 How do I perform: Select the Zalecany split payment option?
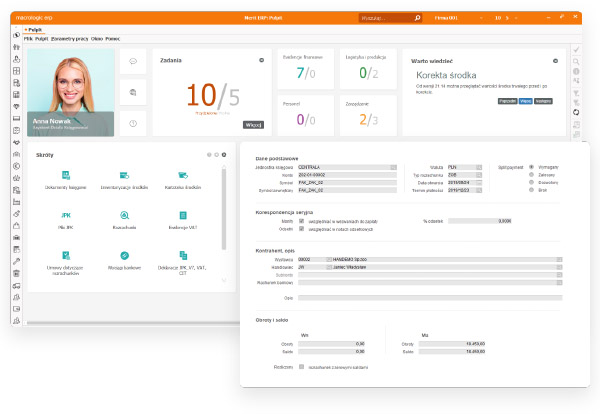click(531, 174)
